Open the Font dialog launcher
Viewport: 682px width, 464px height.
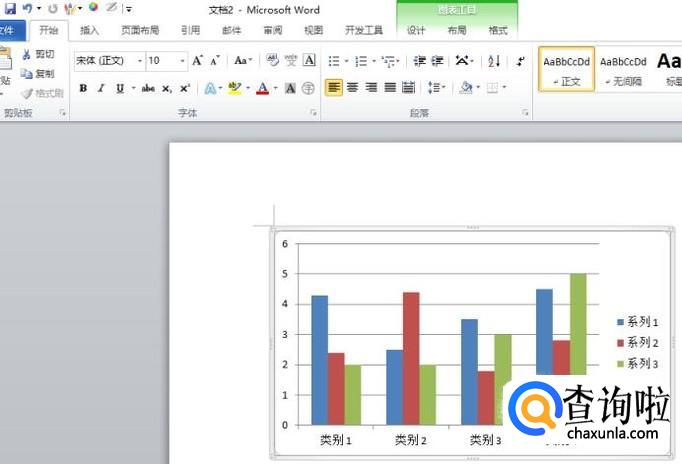click(x=313, y=113)
